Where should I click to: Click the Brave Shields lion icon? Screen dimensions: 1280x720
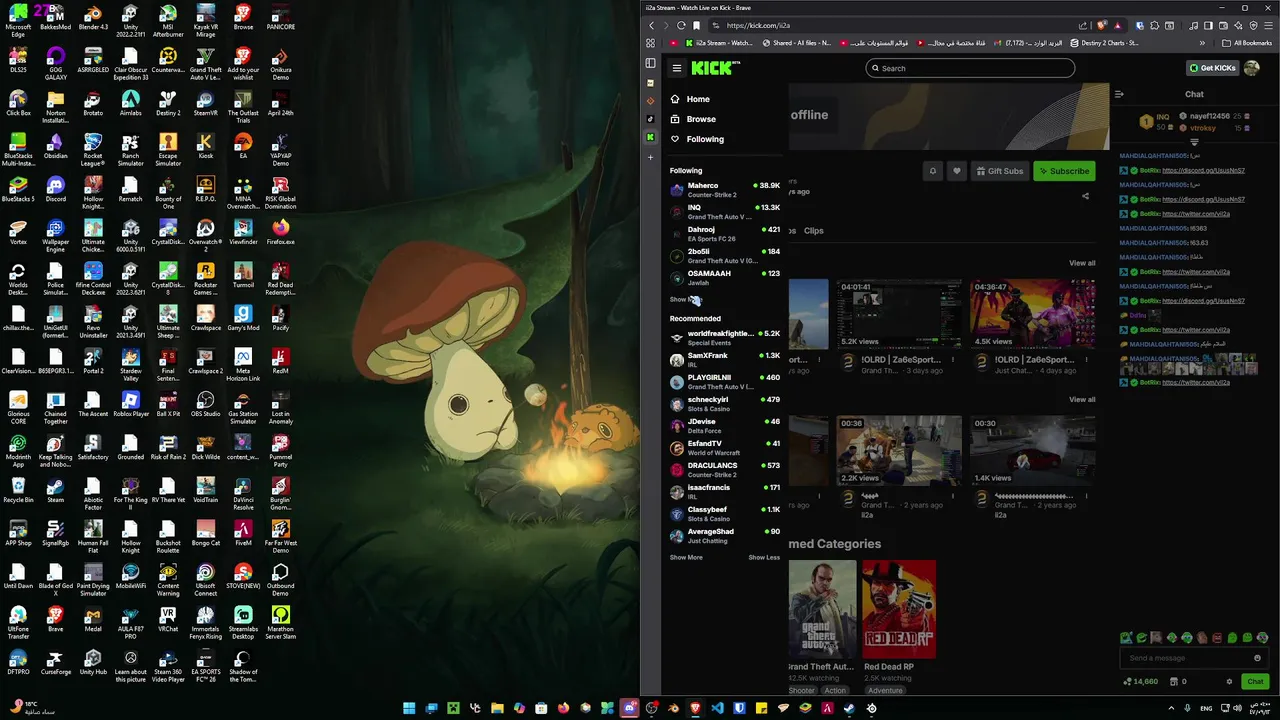(x=1101, y=25)
